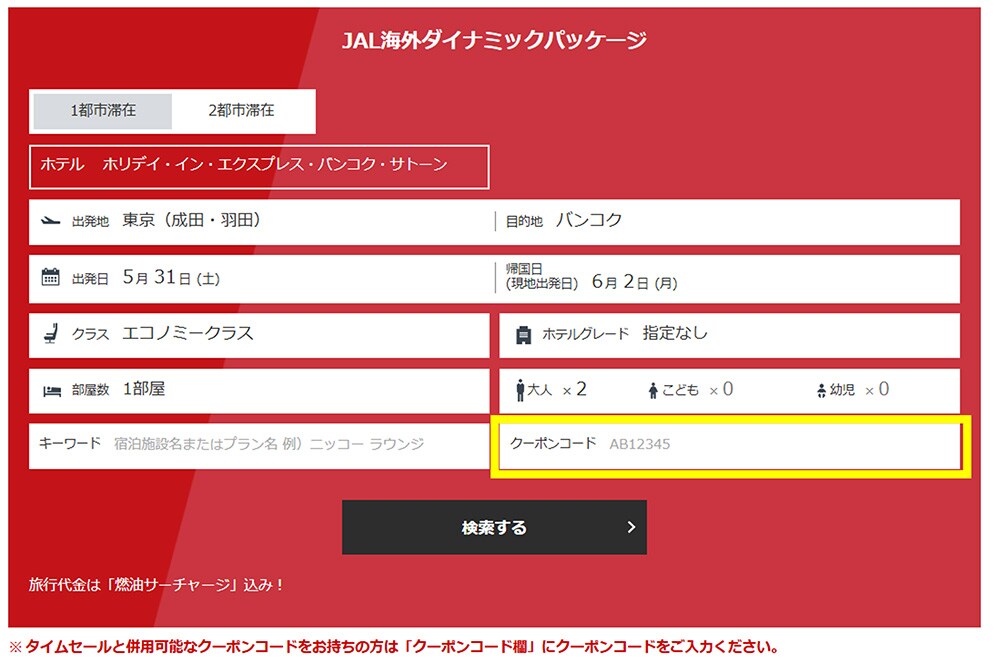Image resolution: width=1000 pixels, height=663 pixels.
Task: Click the red coupon code notice text
Action: pyautogui.click(x=394, y=647)
